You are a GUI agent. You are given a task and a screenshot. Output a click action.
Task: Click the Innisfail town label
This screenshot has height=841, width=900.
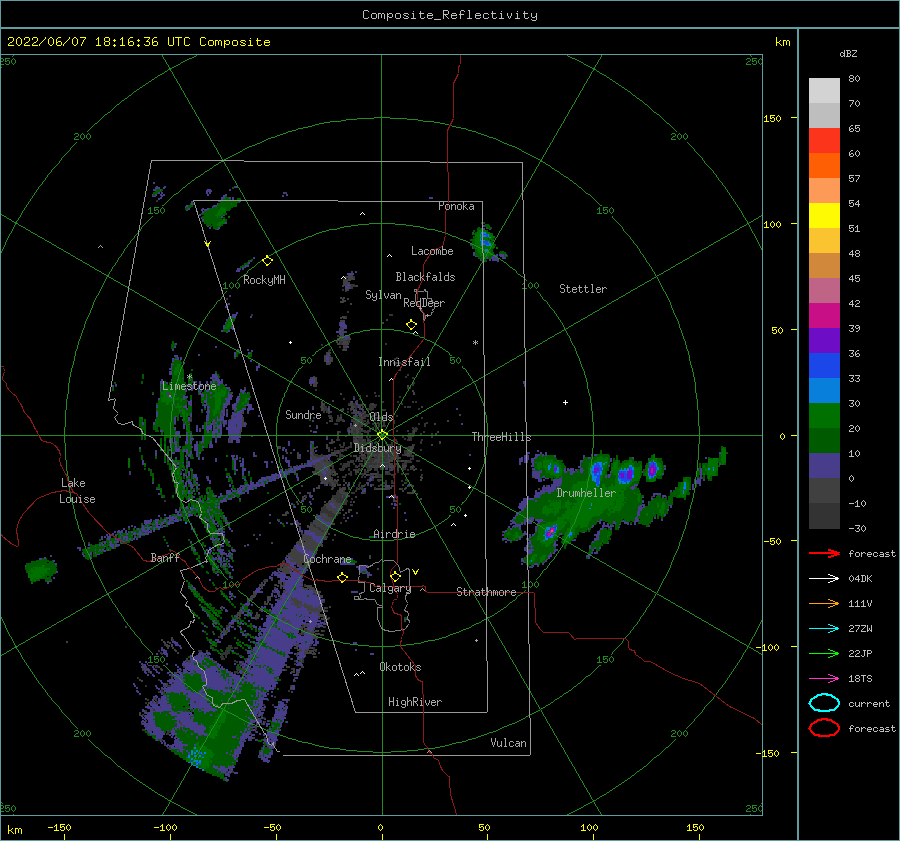pos(404,362)
